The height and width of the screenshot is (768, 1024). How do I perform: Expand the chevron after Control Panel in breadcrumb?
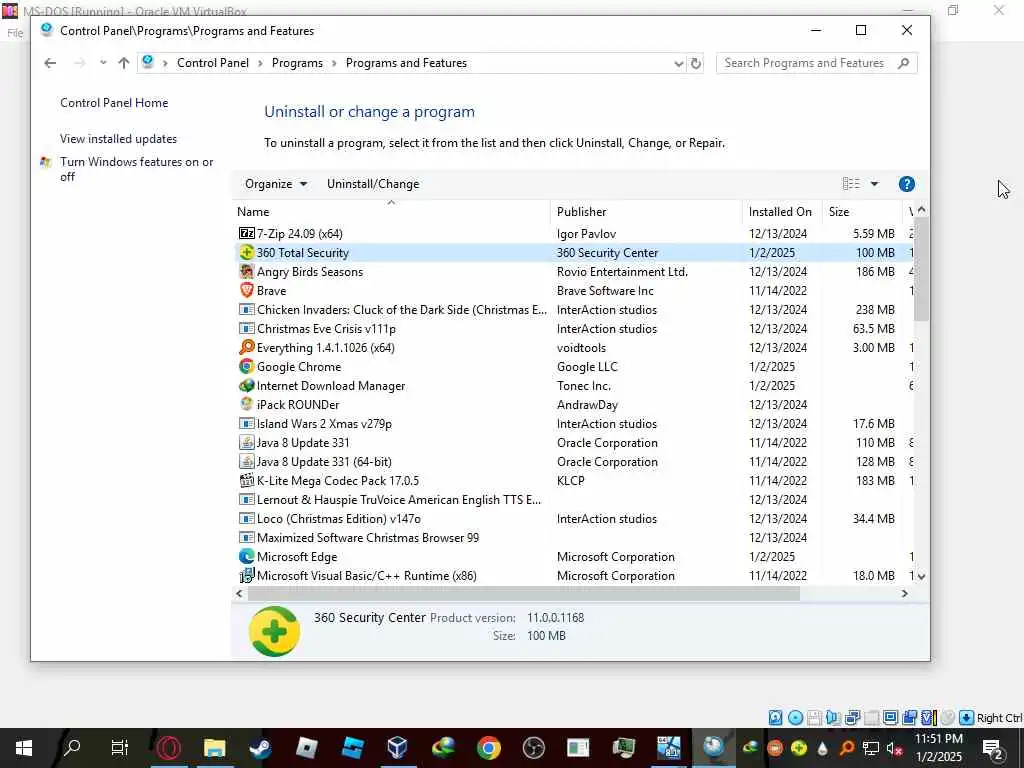click(x=260, y=63)
